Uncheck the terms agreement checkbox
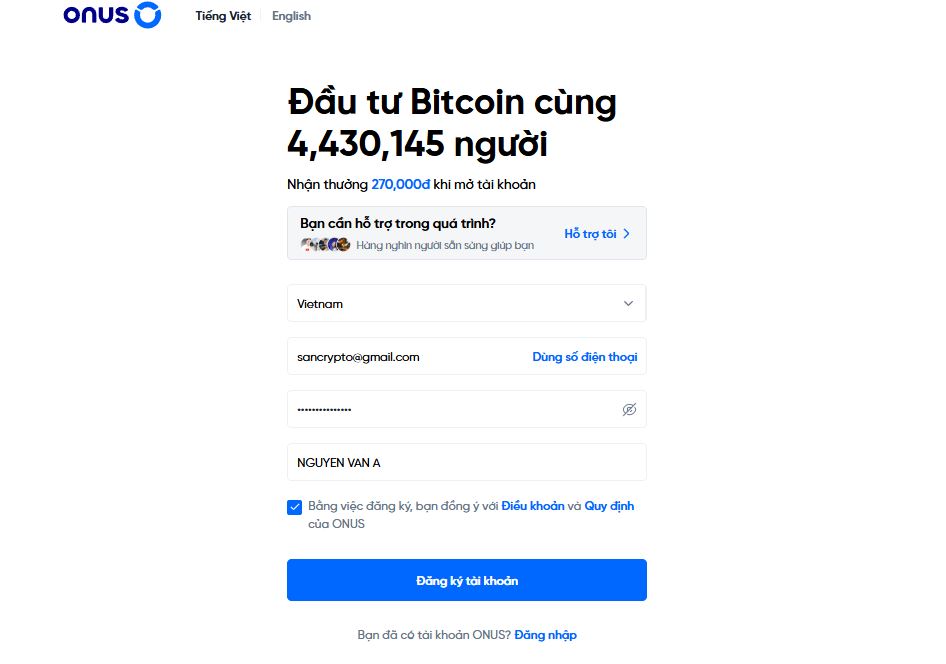The width and height of the screenshot is (946, 664). (x=294, y=507)
